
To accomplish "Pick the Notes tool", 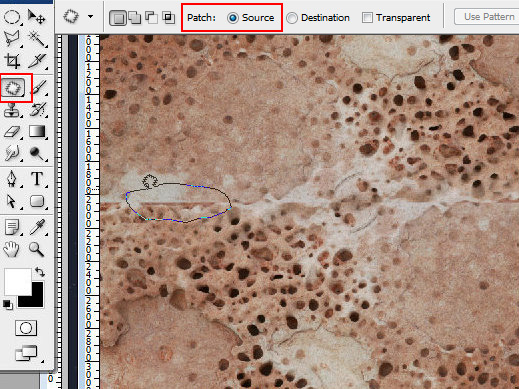I will (x=12, y=227).
